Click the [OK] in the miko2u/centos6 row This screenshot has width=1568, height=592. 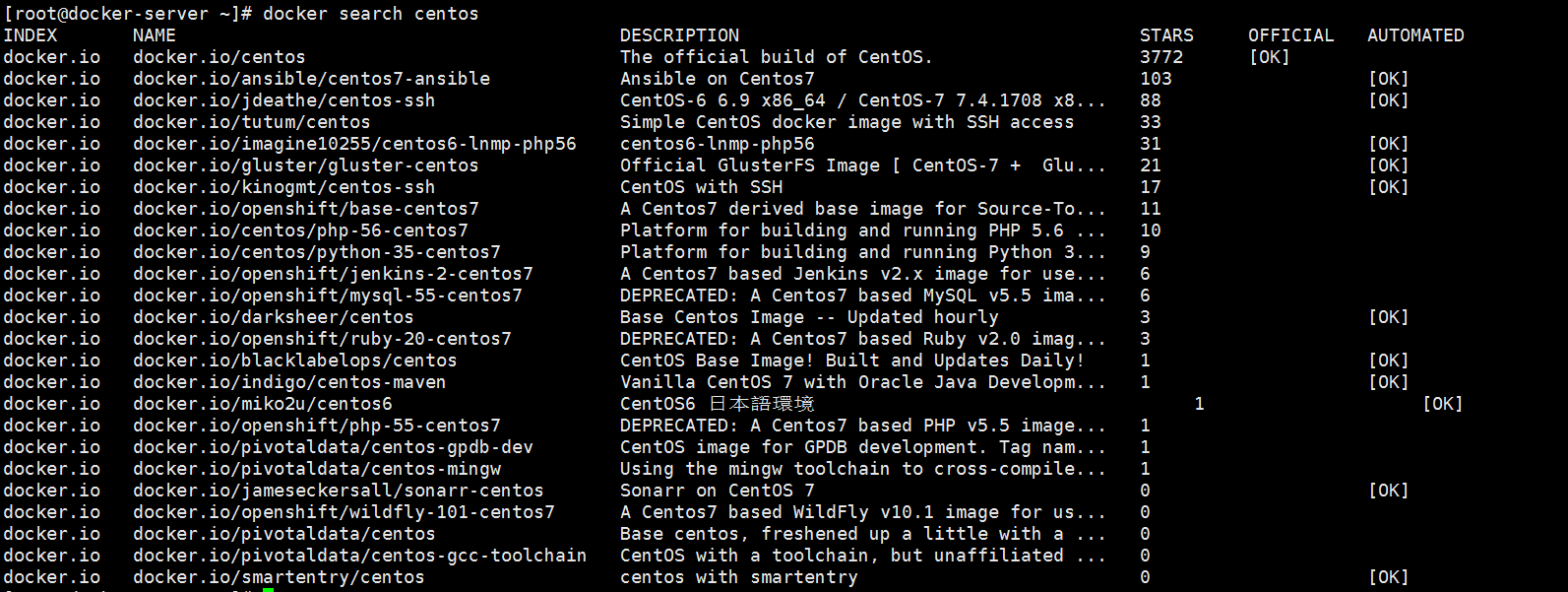point(1442,404)
